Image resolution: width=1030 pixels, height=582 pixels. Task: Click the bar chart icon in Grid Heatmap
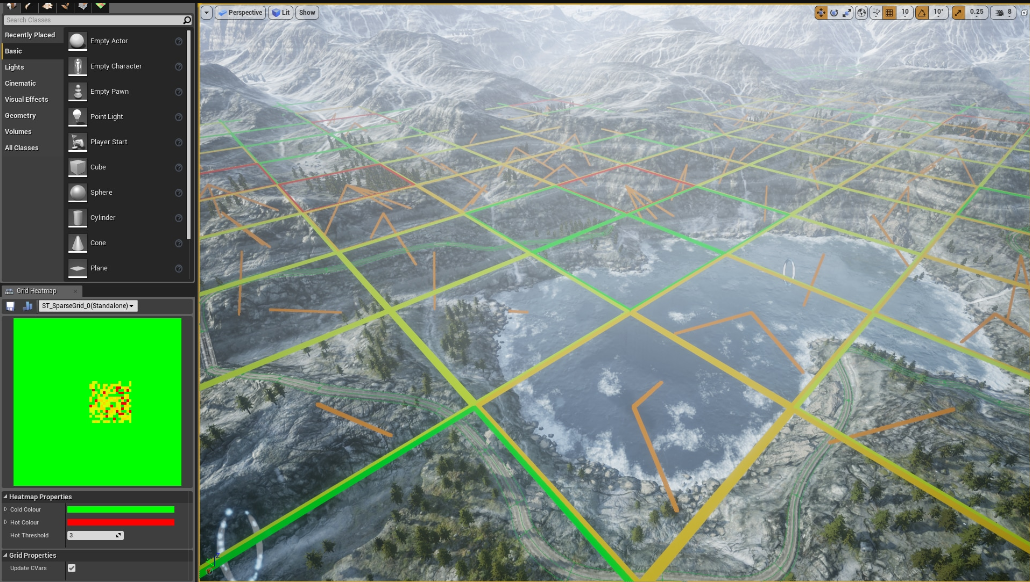28,306
